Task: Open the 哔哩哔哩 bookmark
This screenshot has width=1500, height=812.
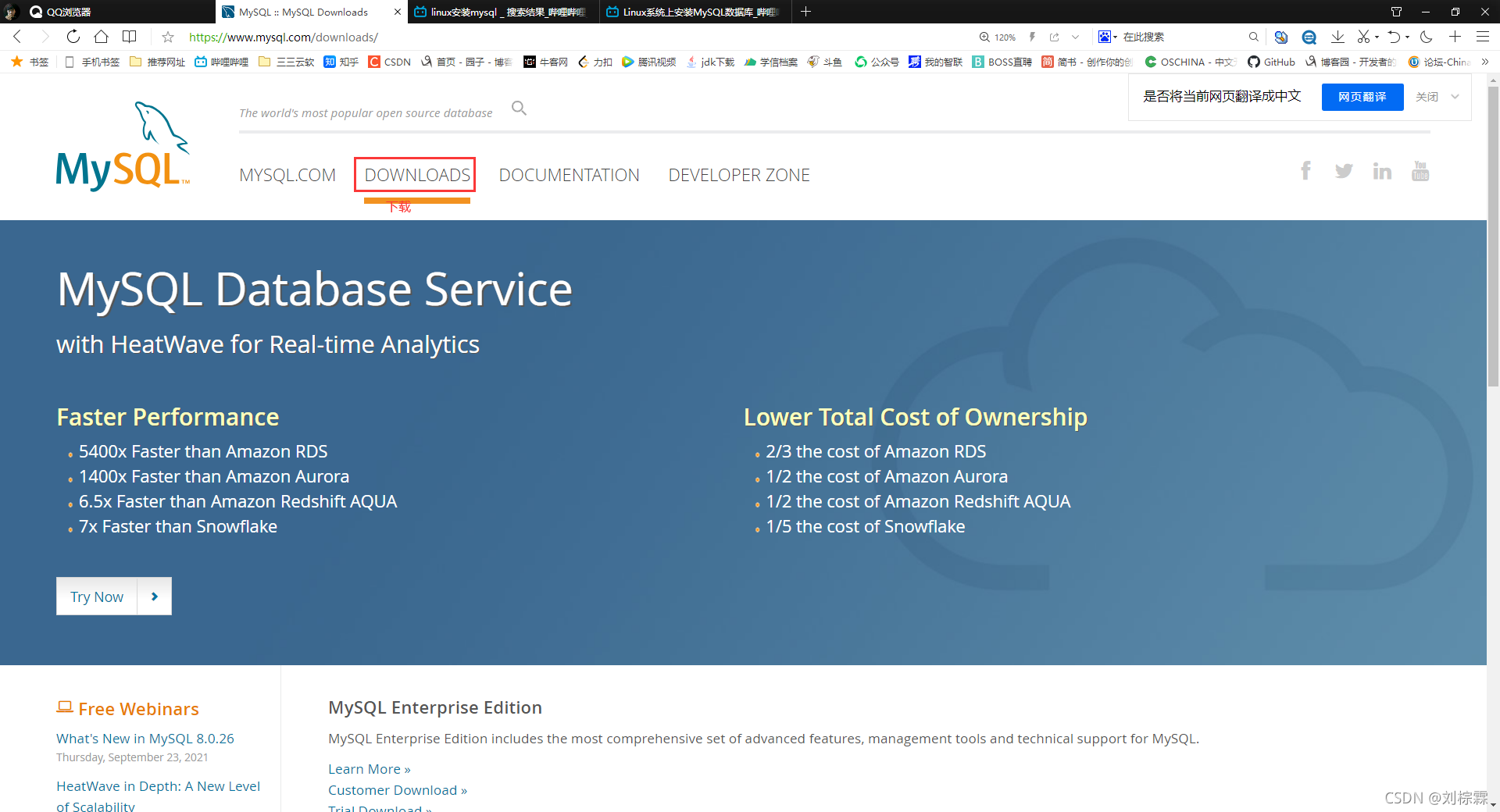Action: tap(222, 62)
